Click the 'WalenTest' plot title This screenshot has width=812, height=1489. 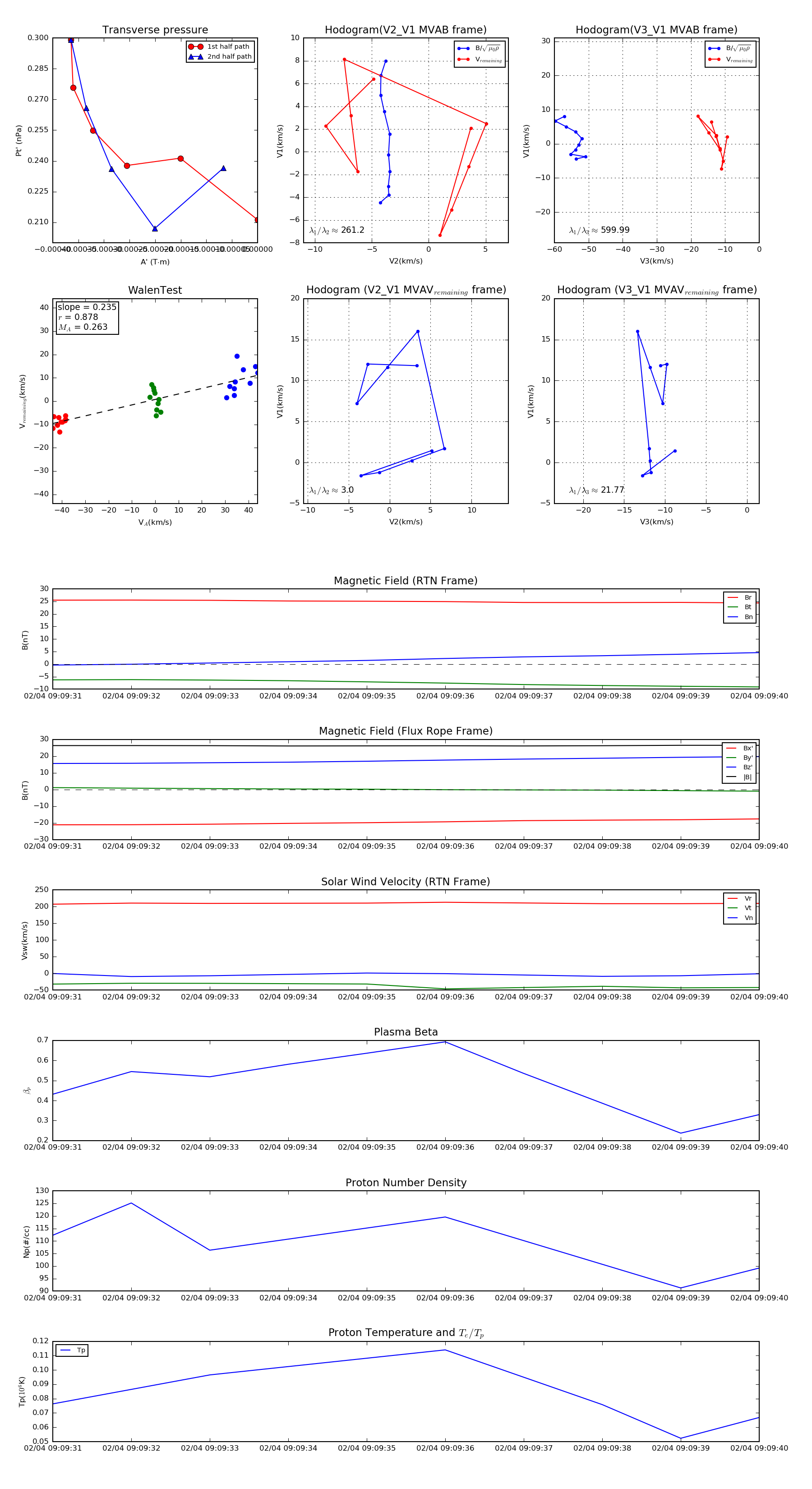(x=155, y=290)
